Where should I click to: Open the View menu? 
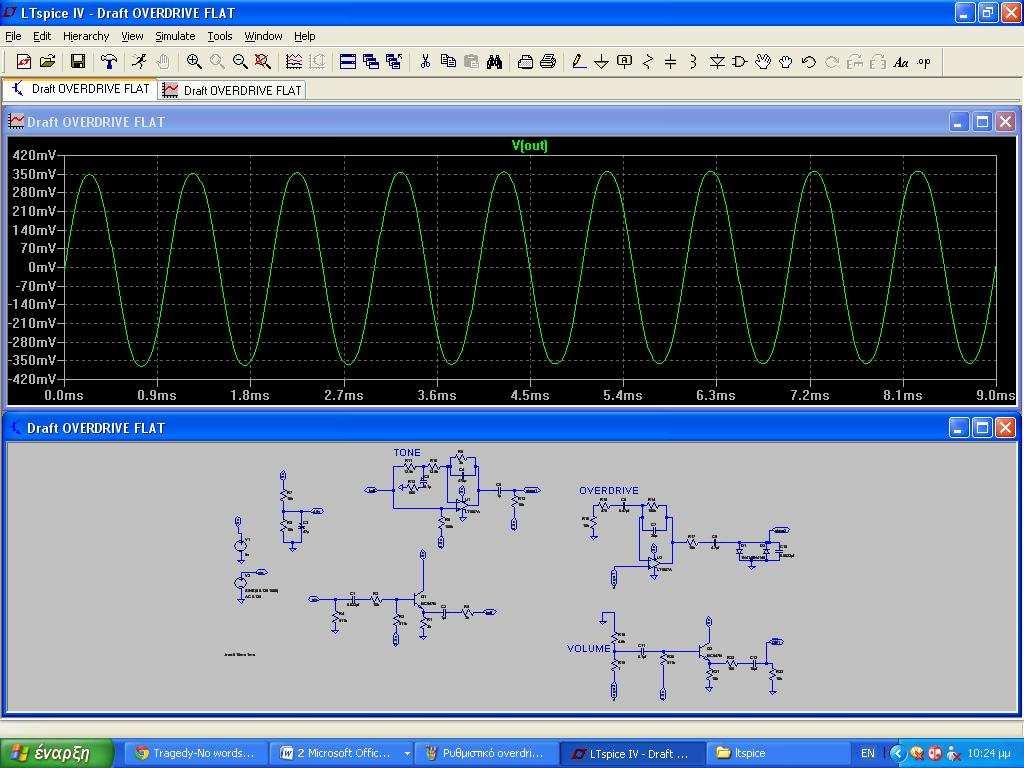[x=132, y=36]
